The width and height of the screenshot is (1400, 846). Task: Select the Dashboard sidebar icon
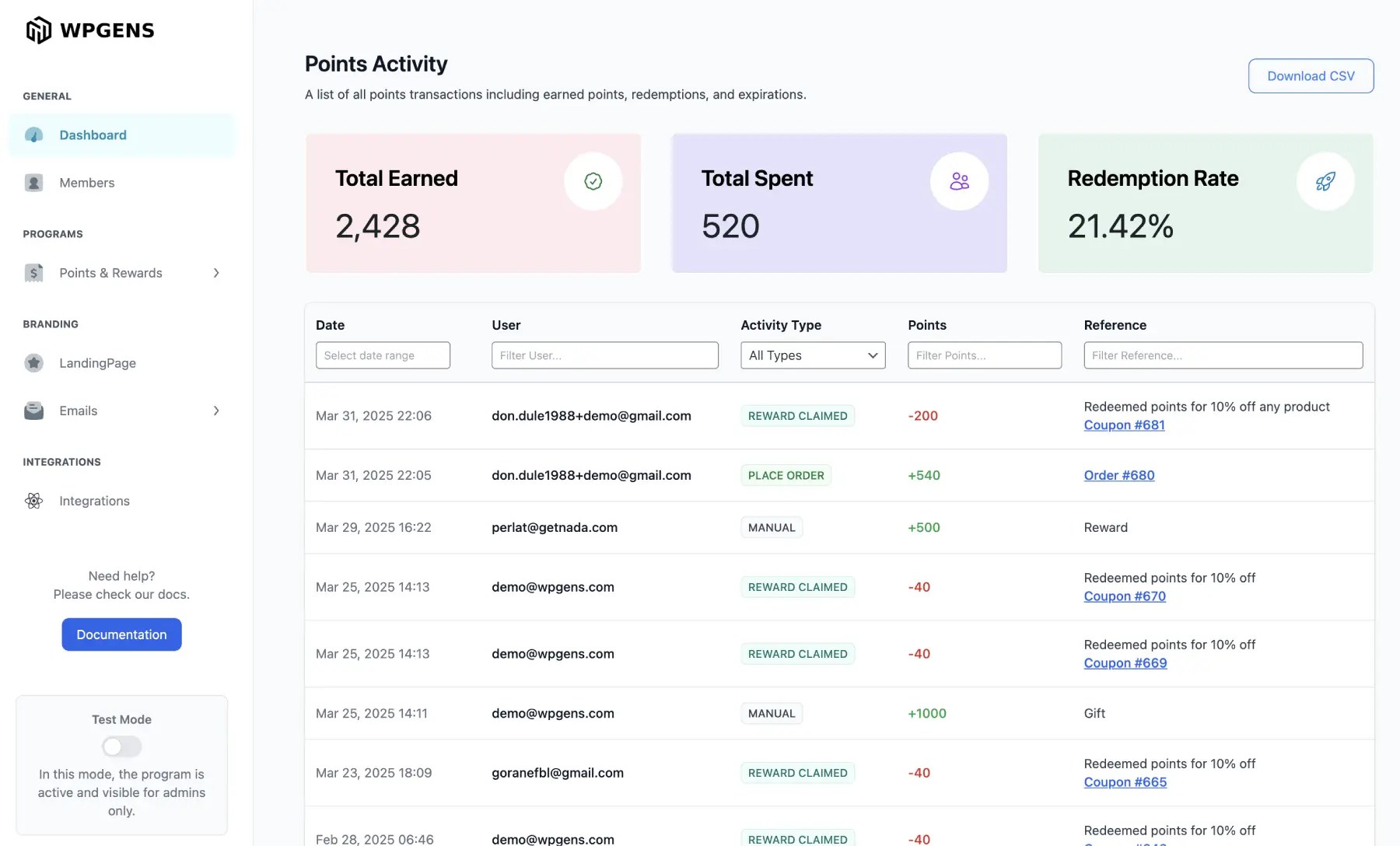pos(33,135)
